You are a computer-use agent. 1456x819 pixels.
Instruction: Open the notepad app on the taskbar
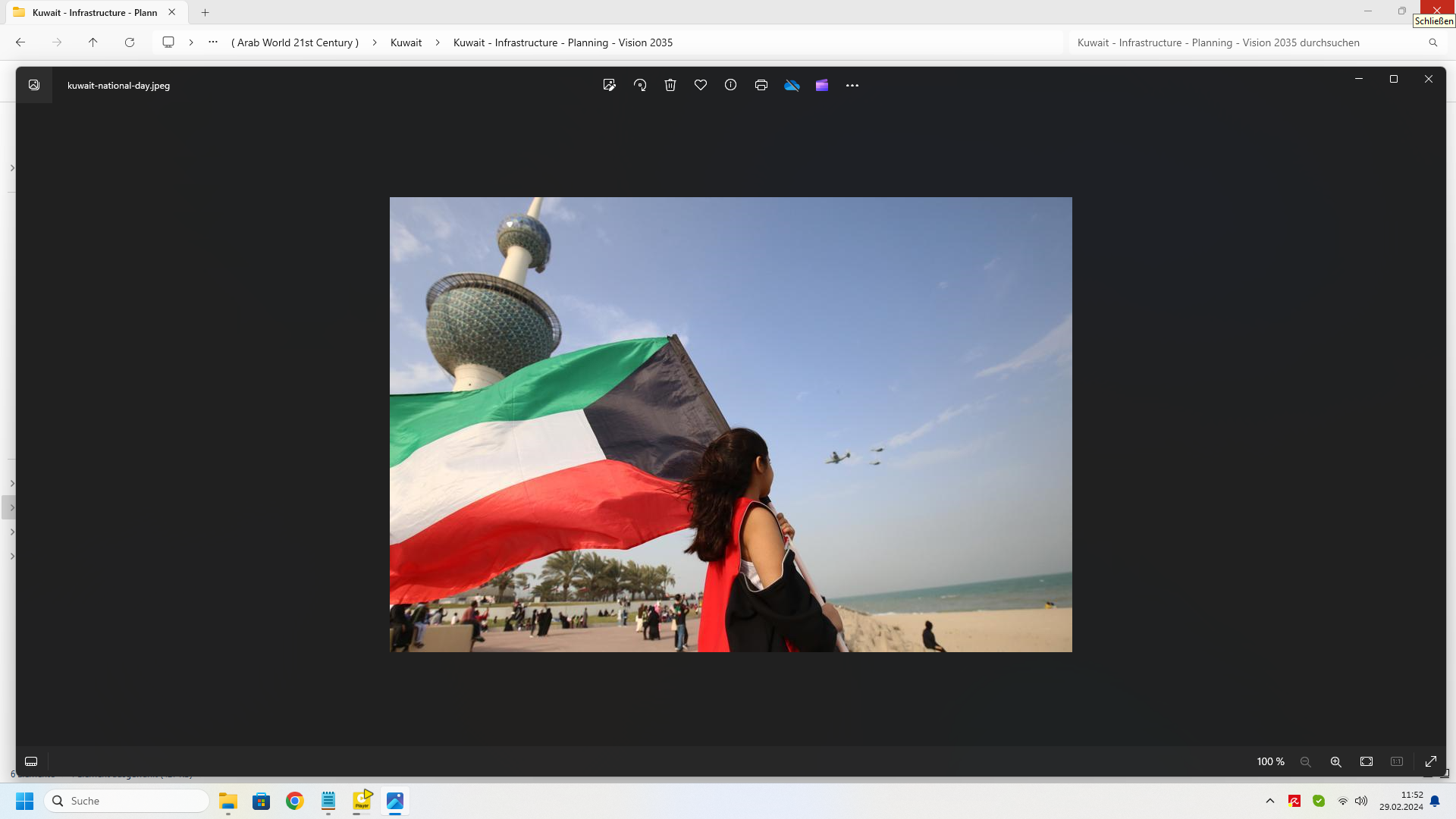[328, 801]
